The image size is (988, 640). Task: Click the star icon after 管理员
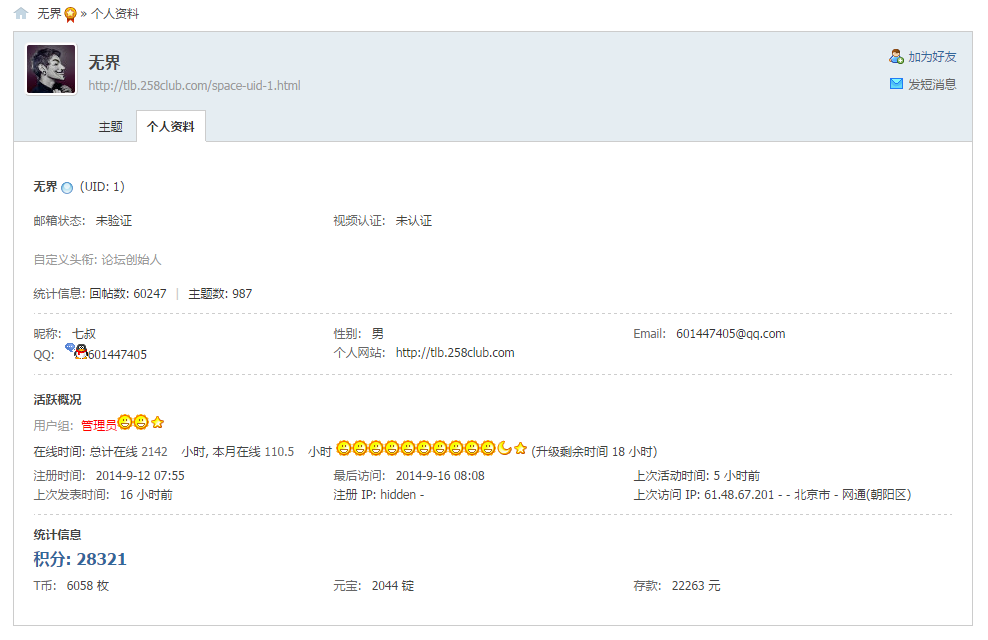click(x=158, y=423)
